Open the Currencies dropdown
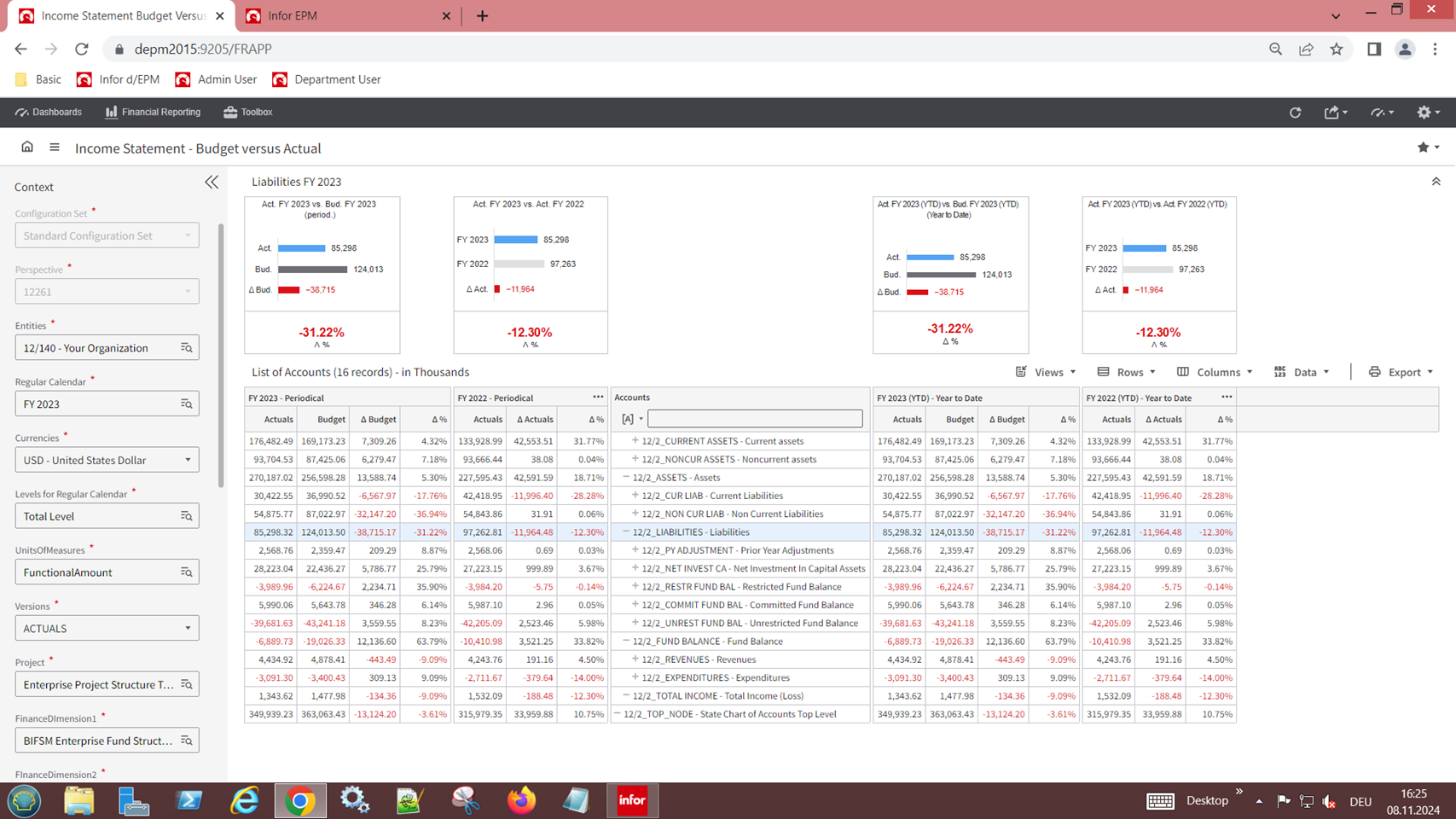The image size is (1456, 819). pyautogui.click(x=107, y=461)
